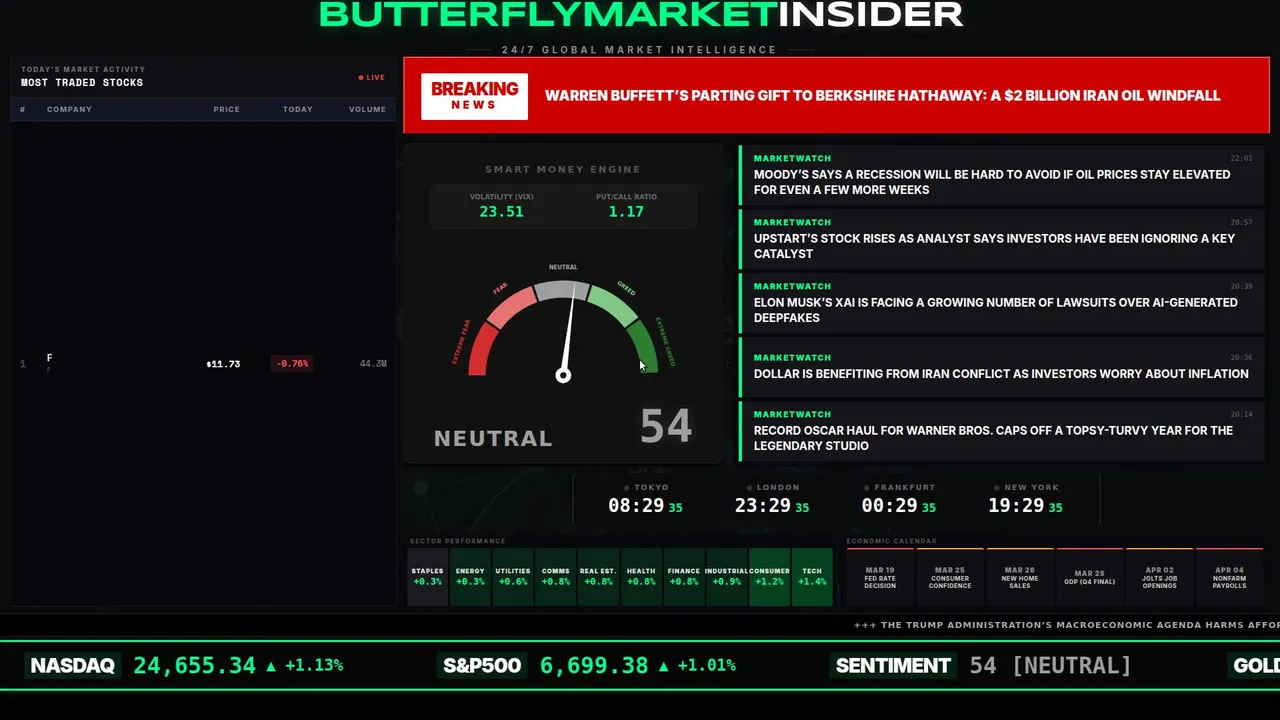Click the NASDAQ ticker label
The width and height of the screenshot is (1280, 720).
pos(73,666)
